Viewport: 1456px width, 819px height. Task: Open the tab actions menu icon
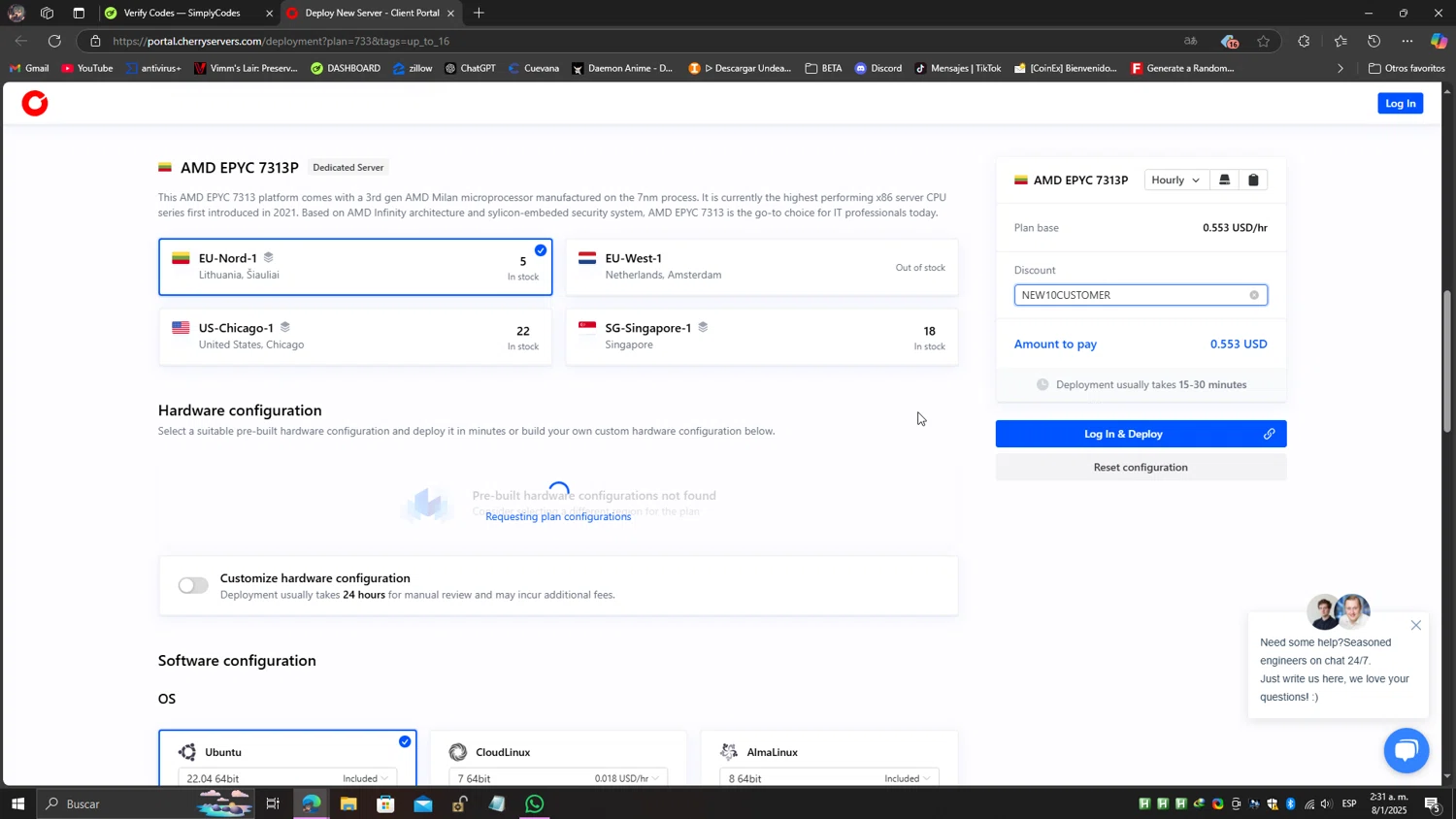coord(79,13)
